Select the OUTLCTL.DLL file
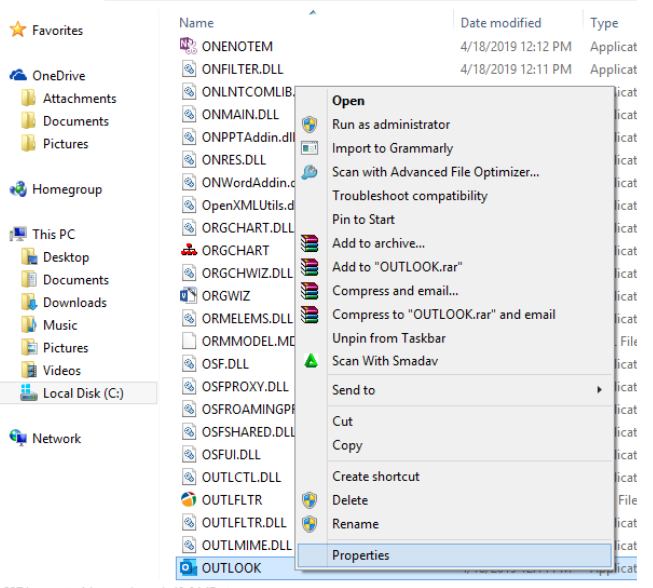The height and width of the screenshot is (588, 653). (241, 477)
